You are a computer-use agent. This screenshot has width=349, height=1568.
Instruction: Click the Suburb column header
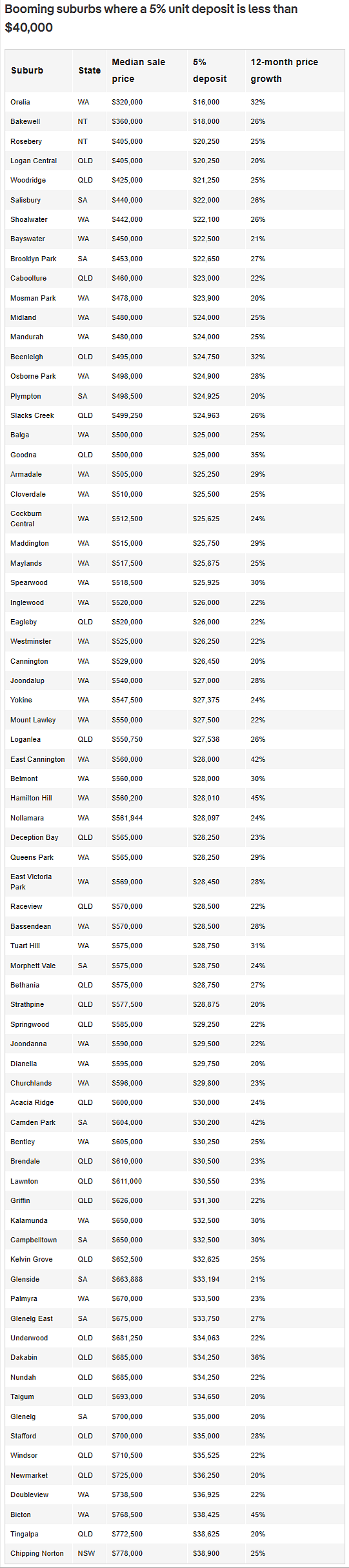[27, 70]
